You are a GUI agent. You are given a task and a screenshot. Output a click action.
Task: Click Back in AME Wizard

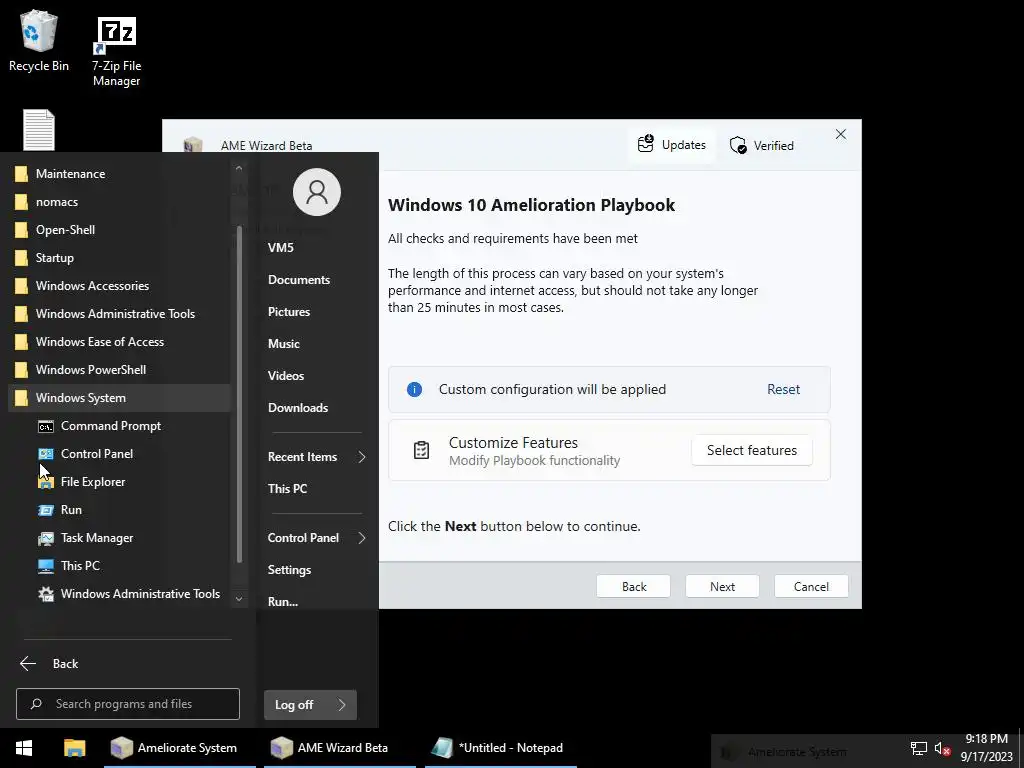633,586
